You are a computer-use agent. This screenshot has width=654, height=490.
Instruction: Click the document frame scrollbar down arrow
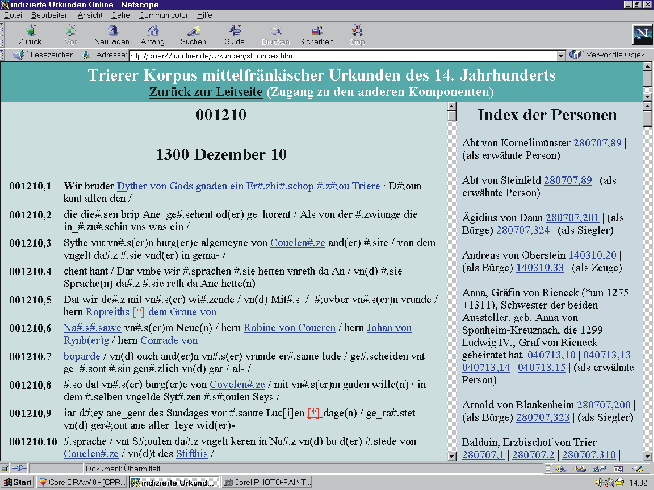452,456
